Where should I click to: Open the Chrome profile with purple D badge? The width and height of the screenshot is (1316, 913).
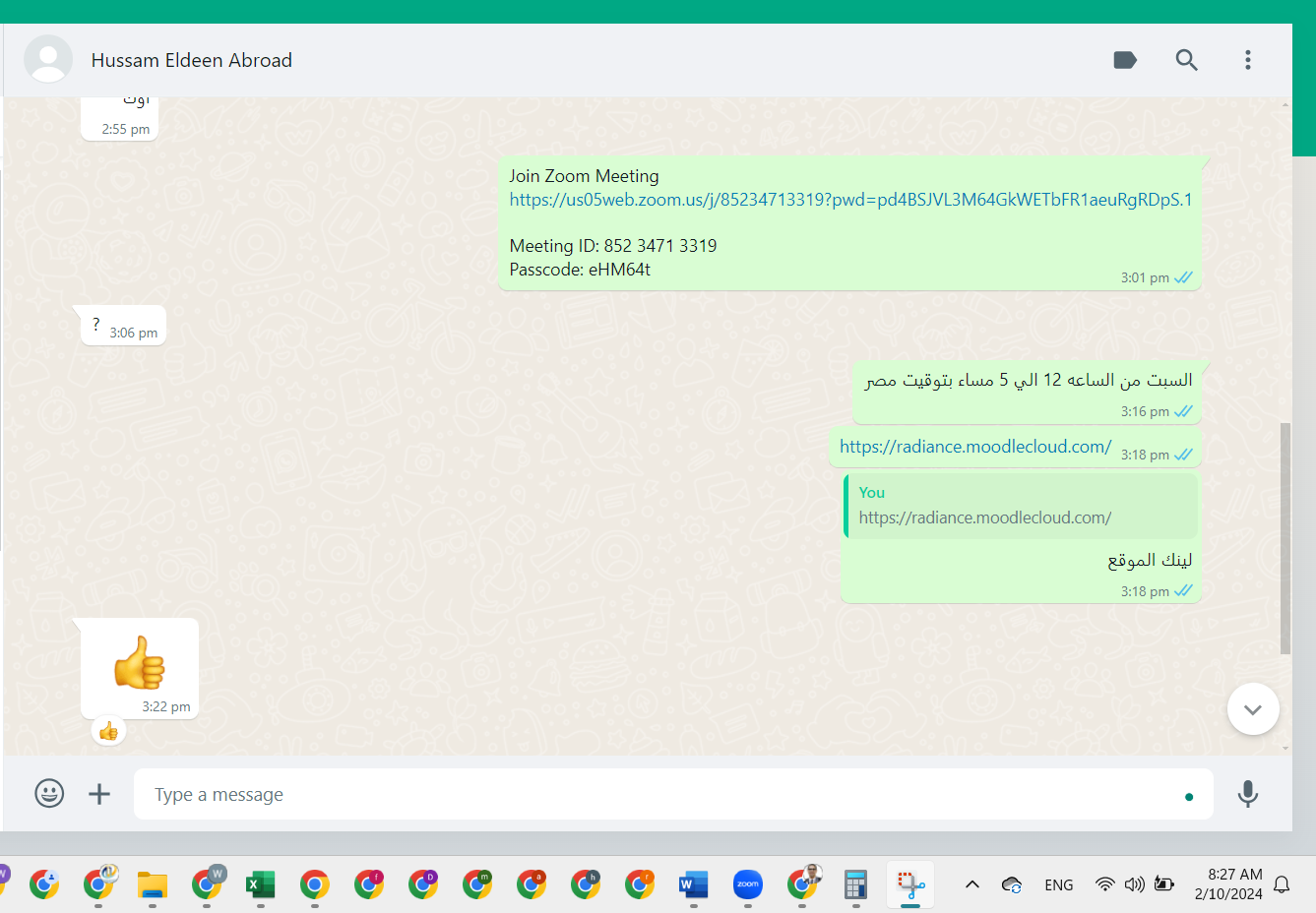[423, 884]
